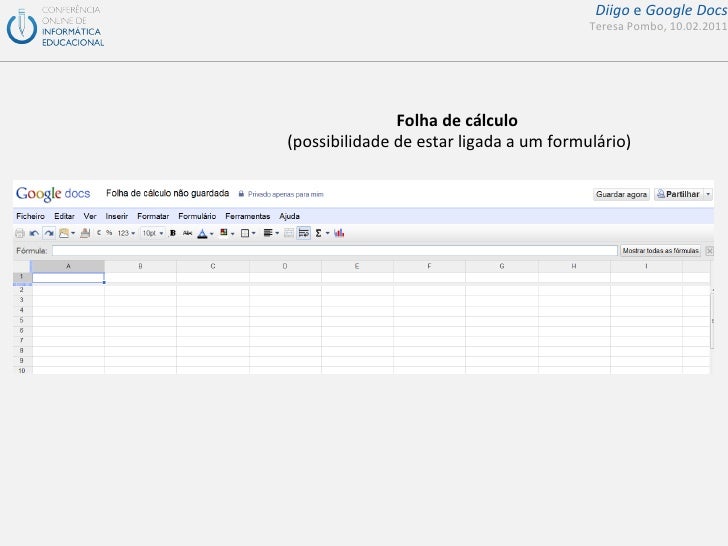Select row header 3
This screenshot has width=728, height=546.
[22, 300]
